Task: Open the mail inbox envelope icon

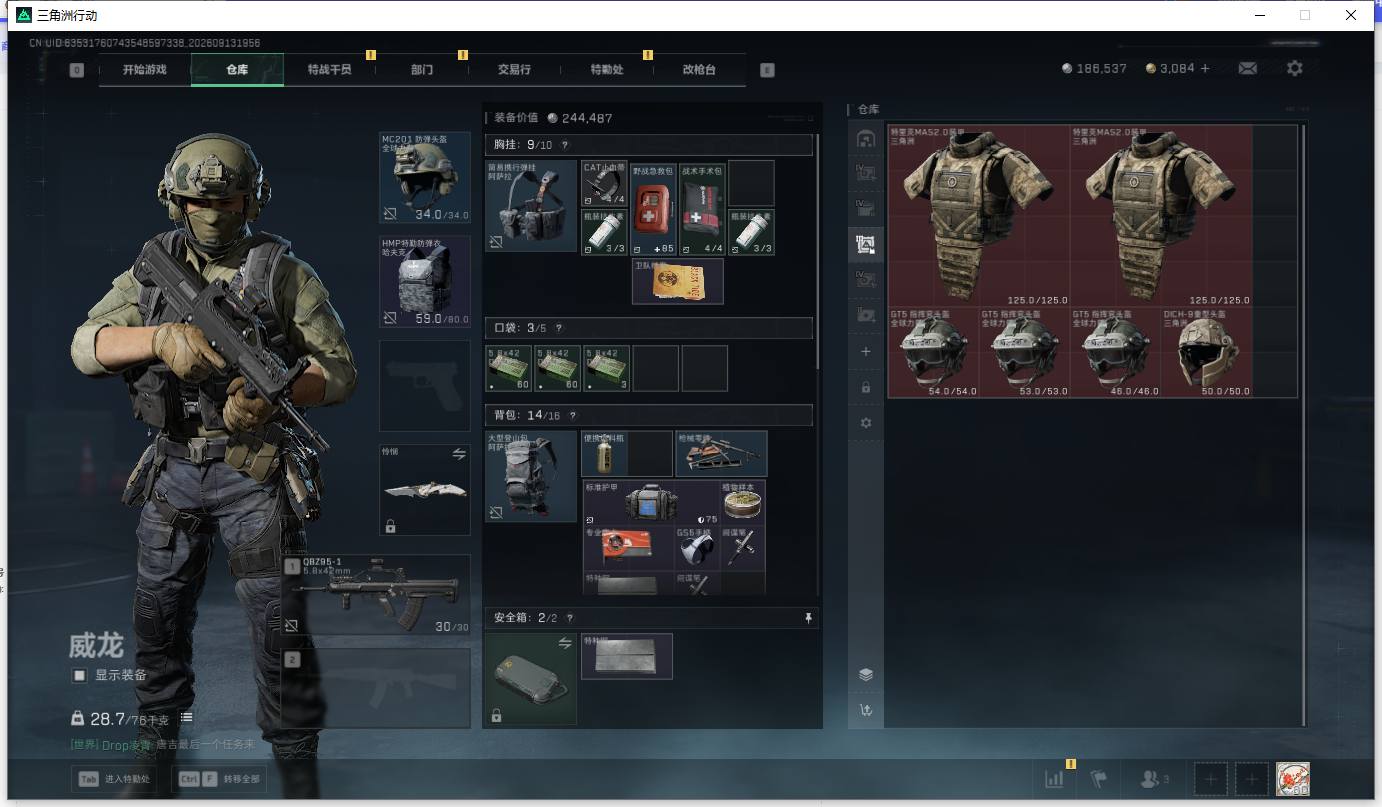Action: coord(1247,68)
